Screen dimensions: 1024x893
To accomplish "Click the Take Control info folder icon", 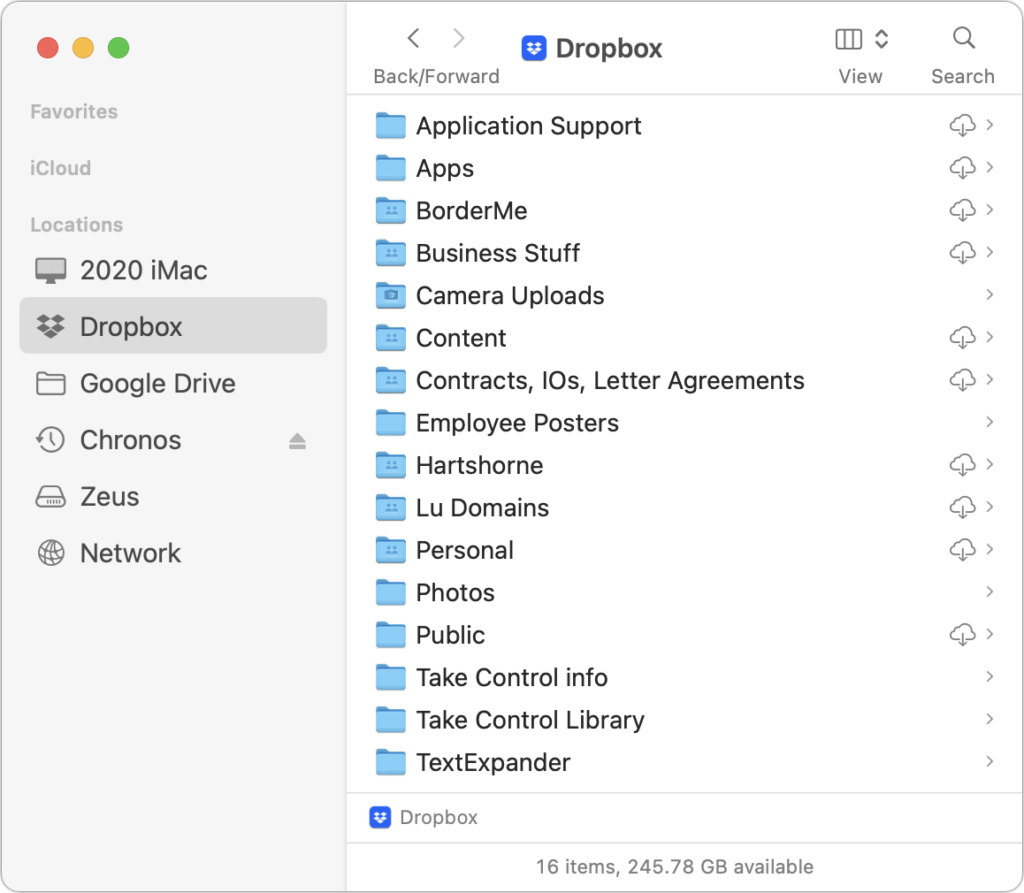I will coord(391,677).
